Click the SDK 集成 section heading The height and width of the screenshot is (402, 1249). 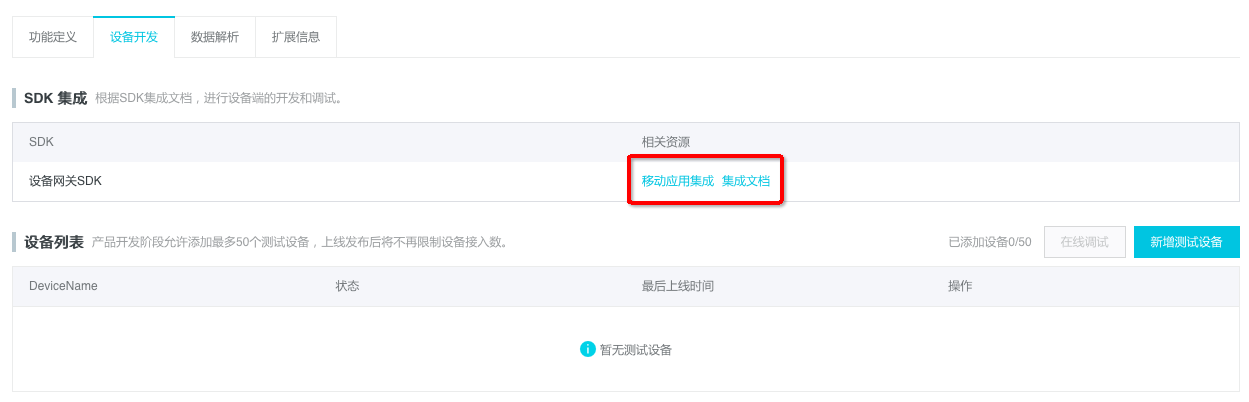[55, 98]
